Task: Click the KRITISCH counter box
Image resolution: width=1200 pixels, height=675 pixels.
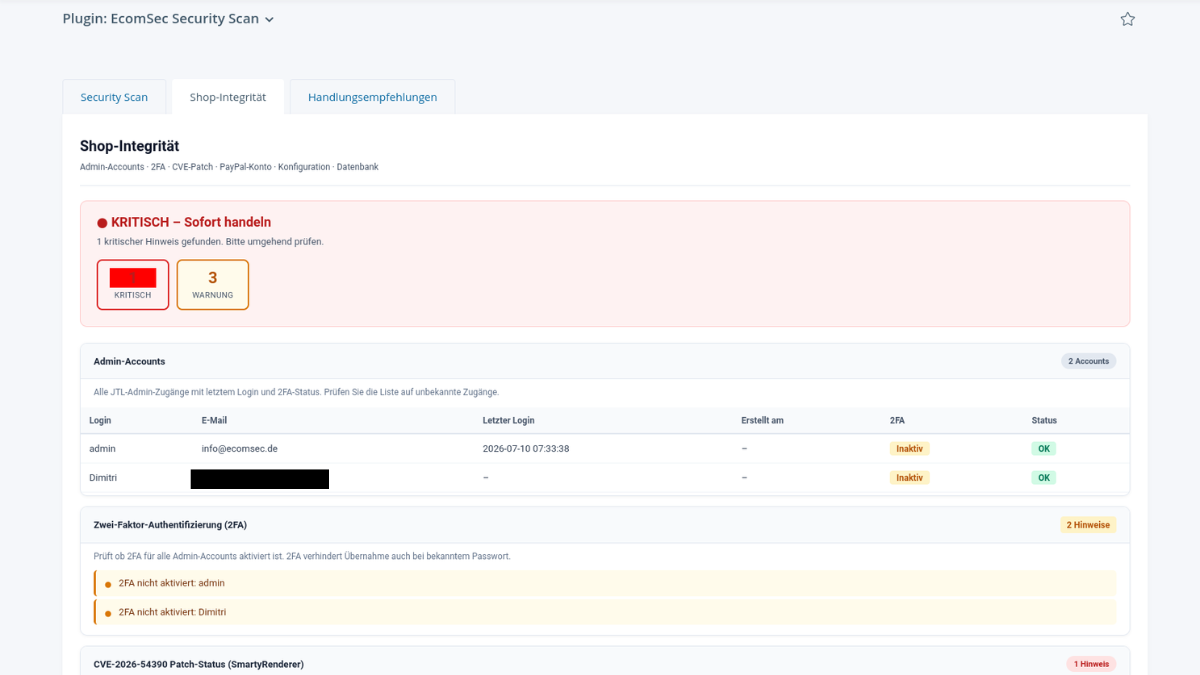Action: 133,285
